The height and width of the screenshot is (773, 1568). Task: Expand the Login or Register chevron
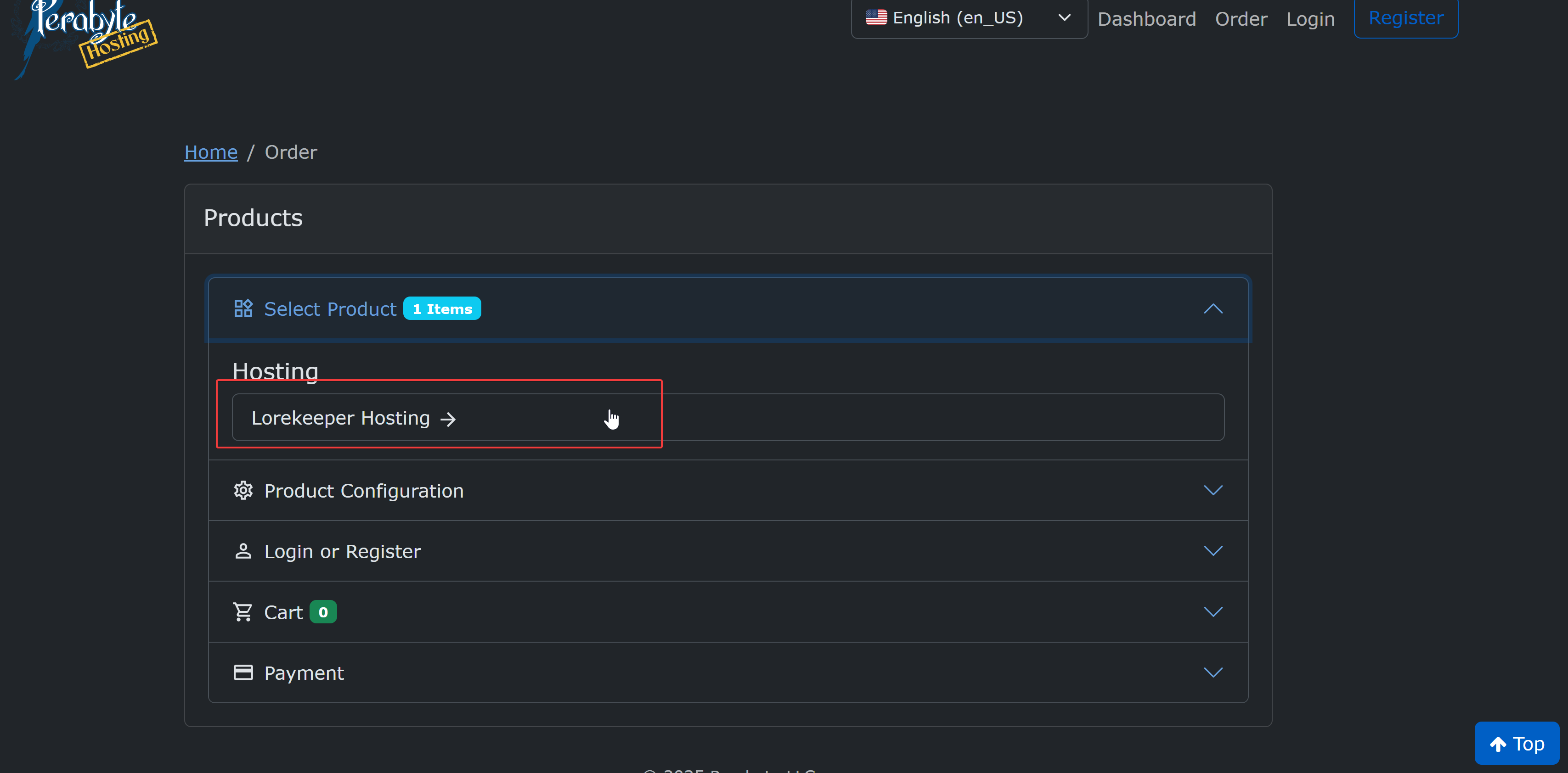click(x=1213, y=551)
